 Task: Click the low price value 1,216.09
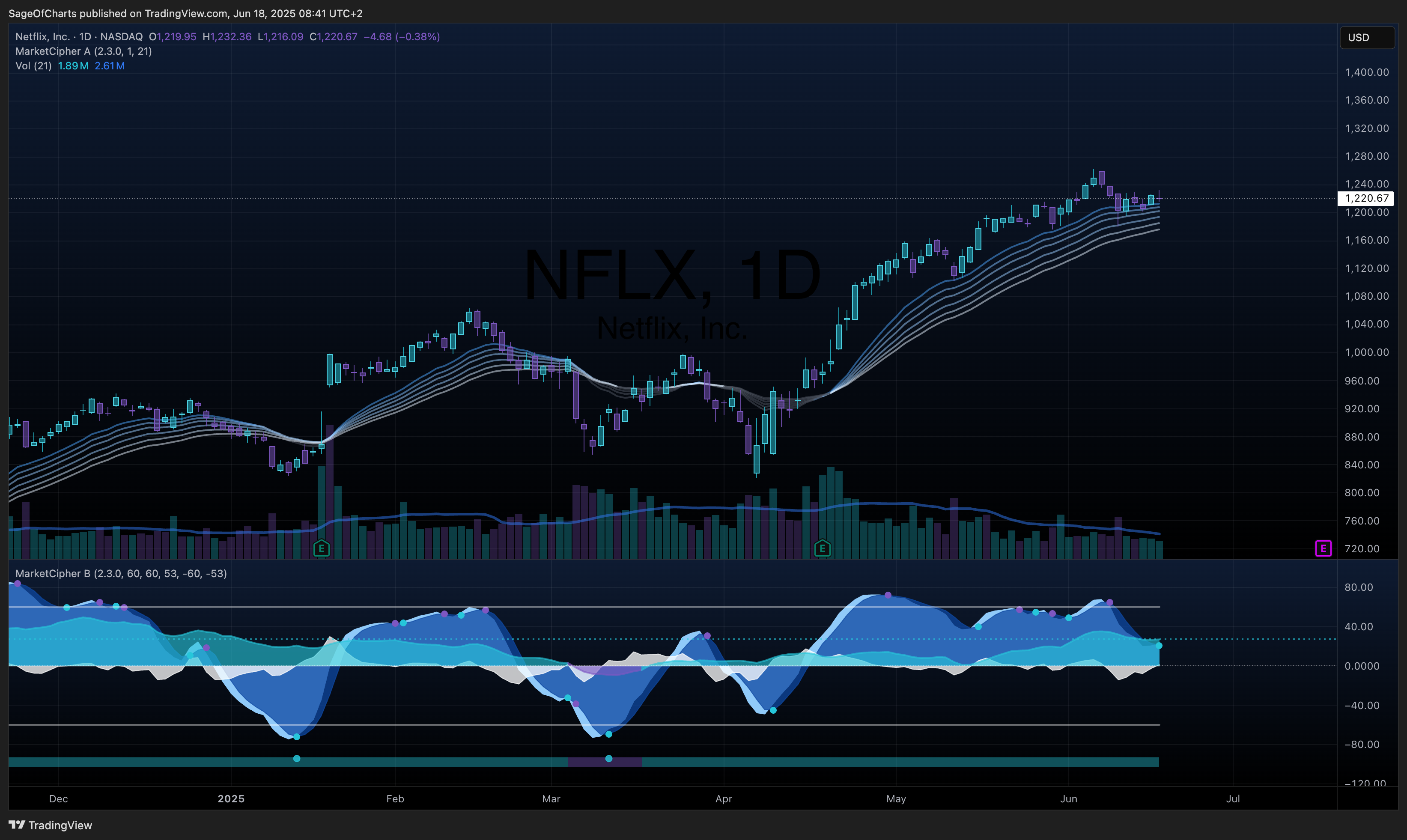(x=283, y=37)
